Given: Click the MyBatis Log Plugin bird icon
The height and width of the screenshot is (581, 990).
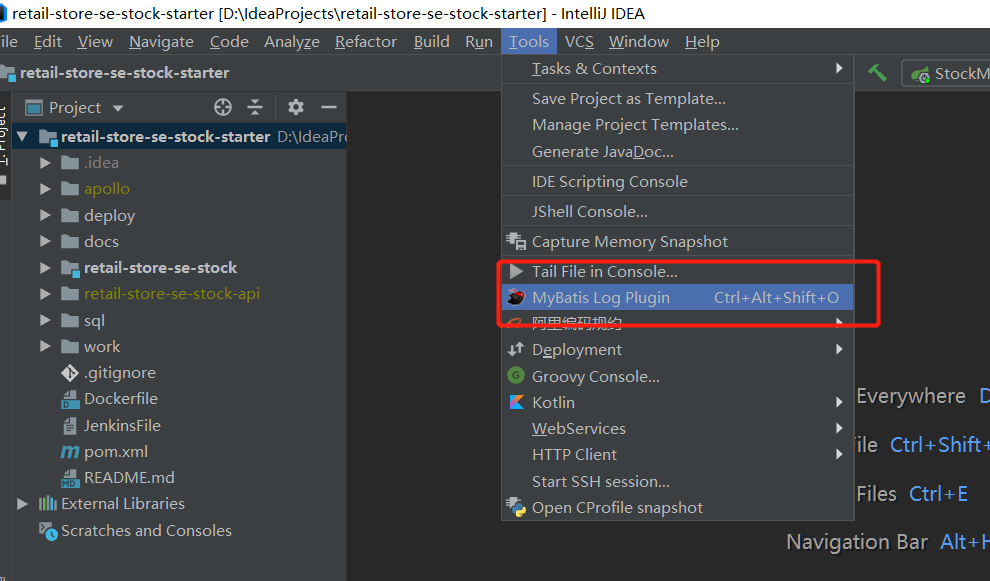Looking at the screenshot, I should pyautogui.click(x=516, y=297).
